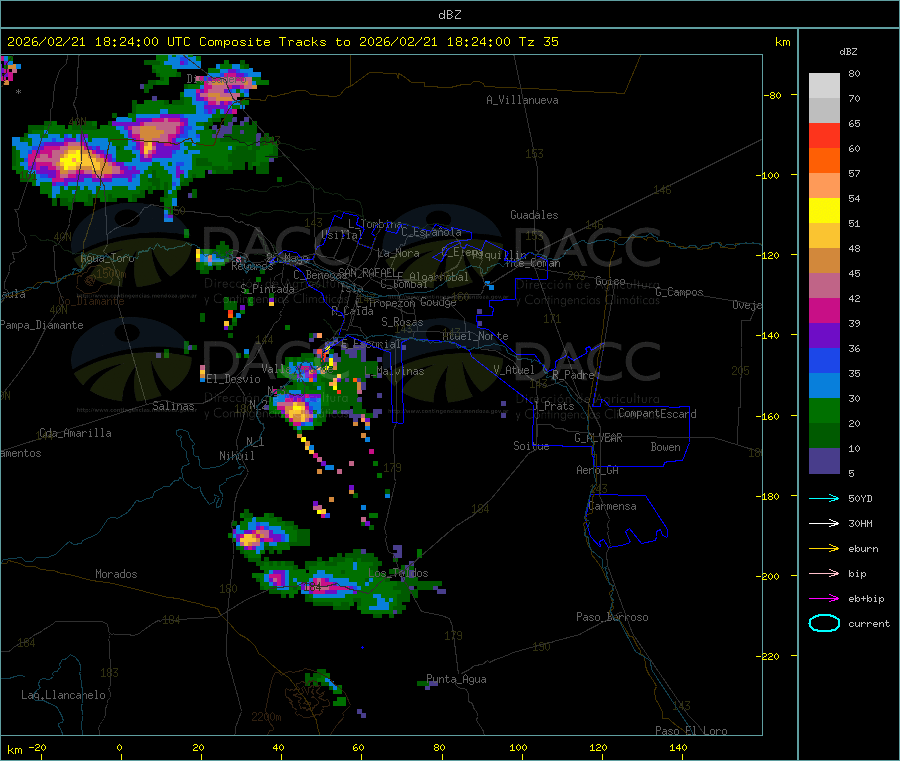Click the 'Aero_GA' map label

click(598, 471)
